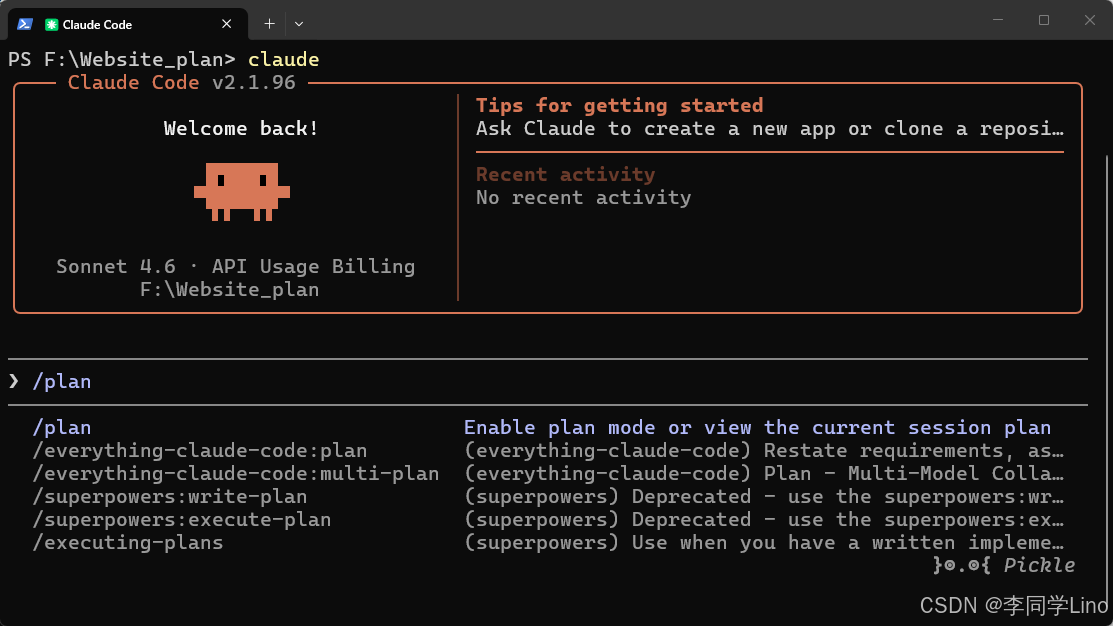Click 'Tips for getting started' heading

tap(620, 106)
